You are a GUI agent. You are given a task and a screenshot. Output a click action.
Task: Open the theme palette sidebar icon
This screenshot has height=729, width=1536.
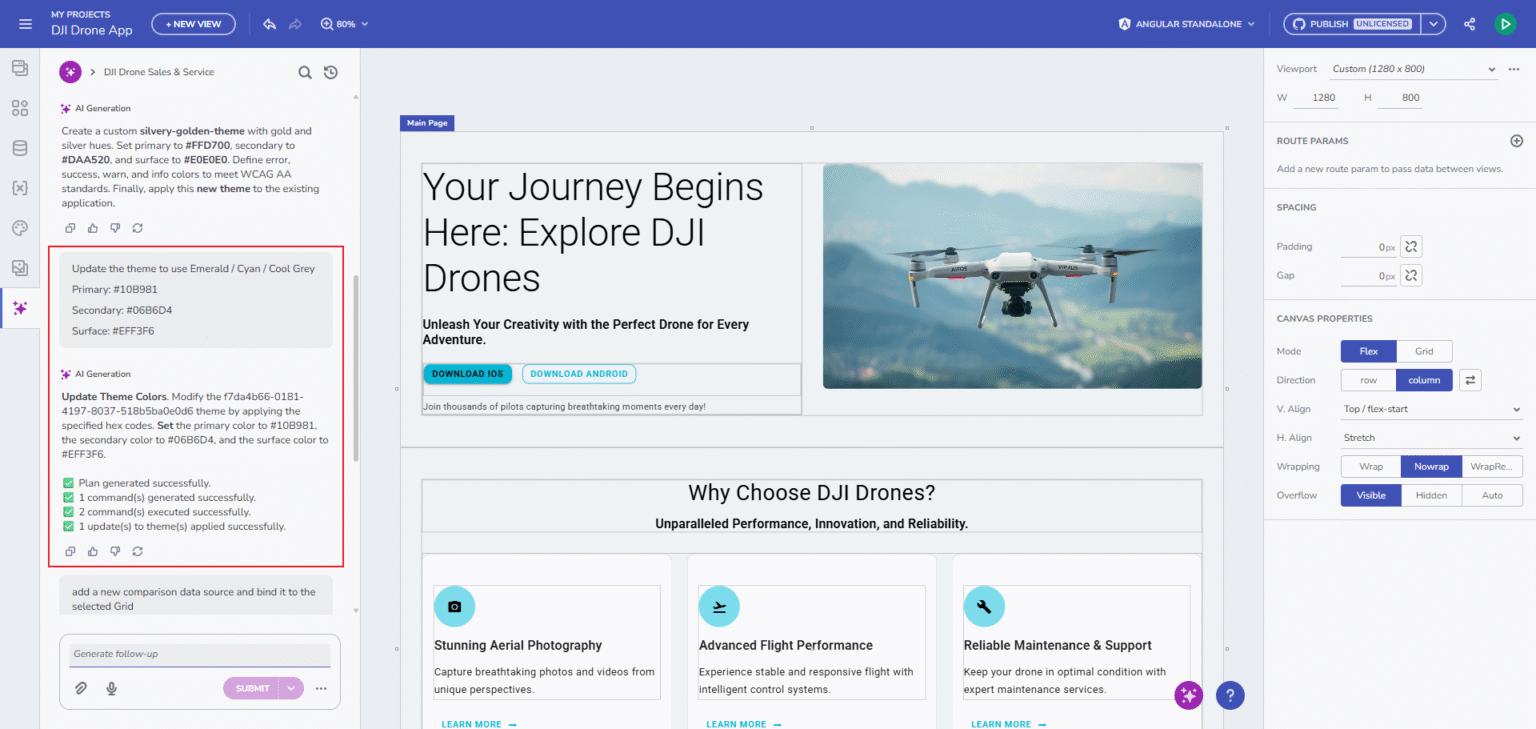tap(19, 228)
